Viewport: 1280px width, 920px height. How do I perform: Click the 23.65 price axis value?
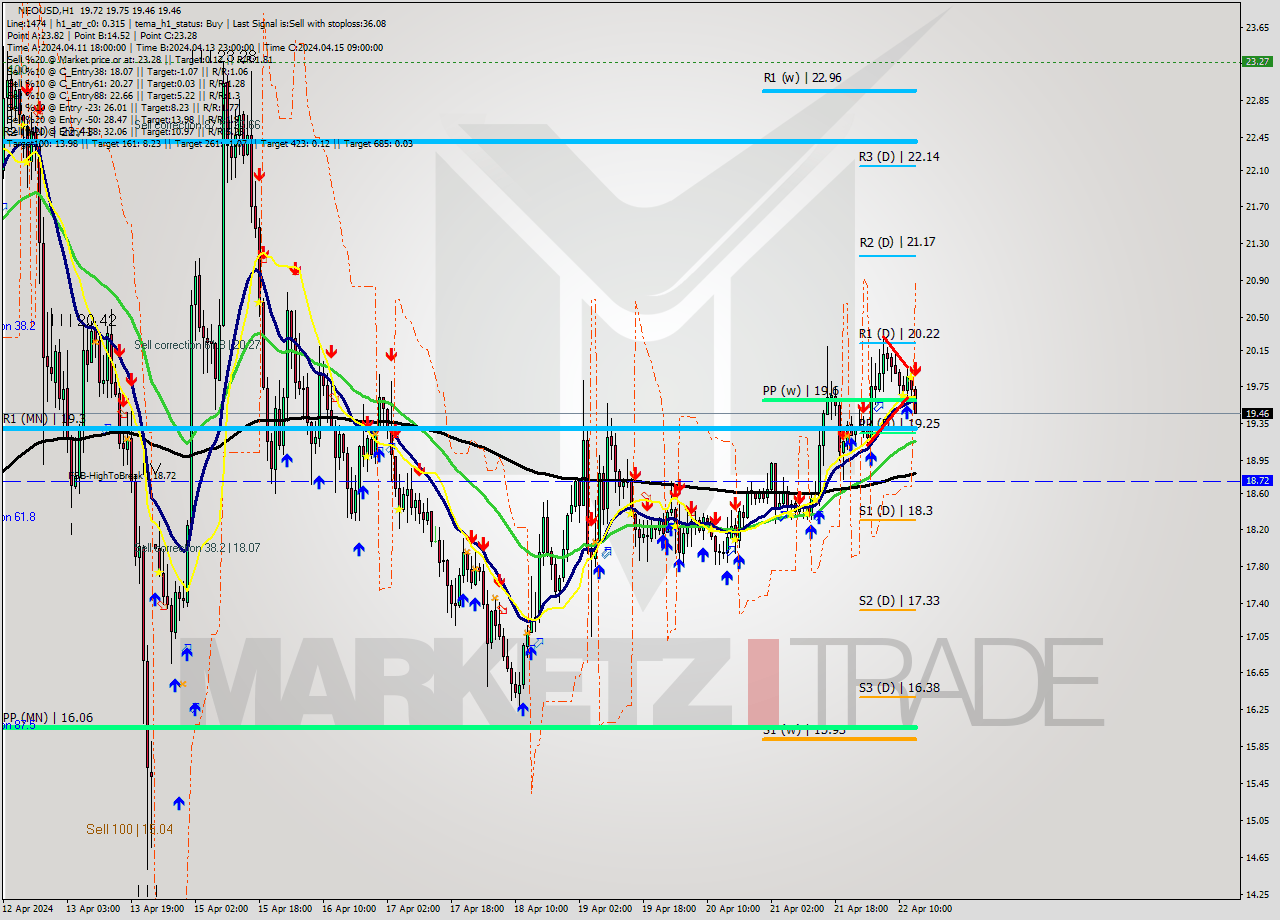click(1257, 28)
